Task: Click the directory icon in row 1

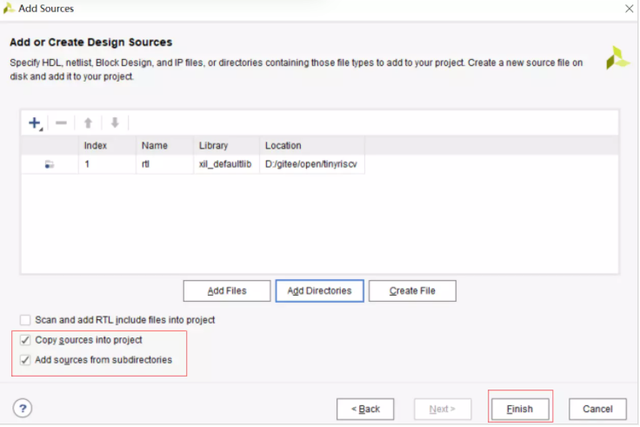Action: pyautogui.click(x=49, y=164)
